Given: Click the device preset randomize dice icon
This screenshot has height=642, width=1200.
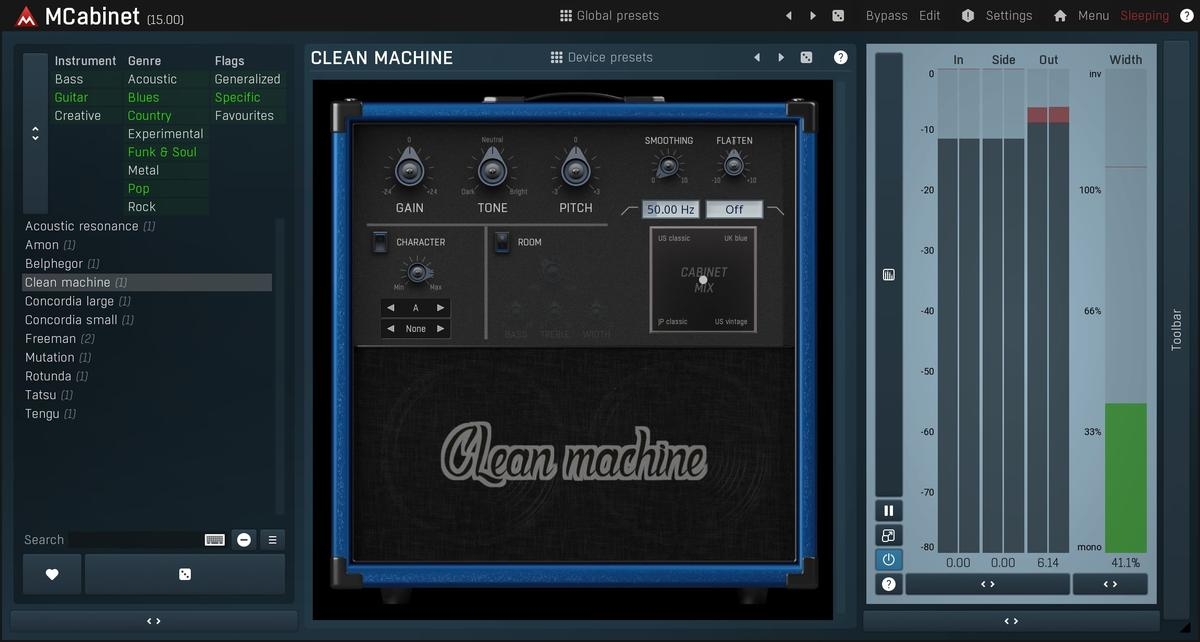Looking at the screenshot, I should (806, 58).
